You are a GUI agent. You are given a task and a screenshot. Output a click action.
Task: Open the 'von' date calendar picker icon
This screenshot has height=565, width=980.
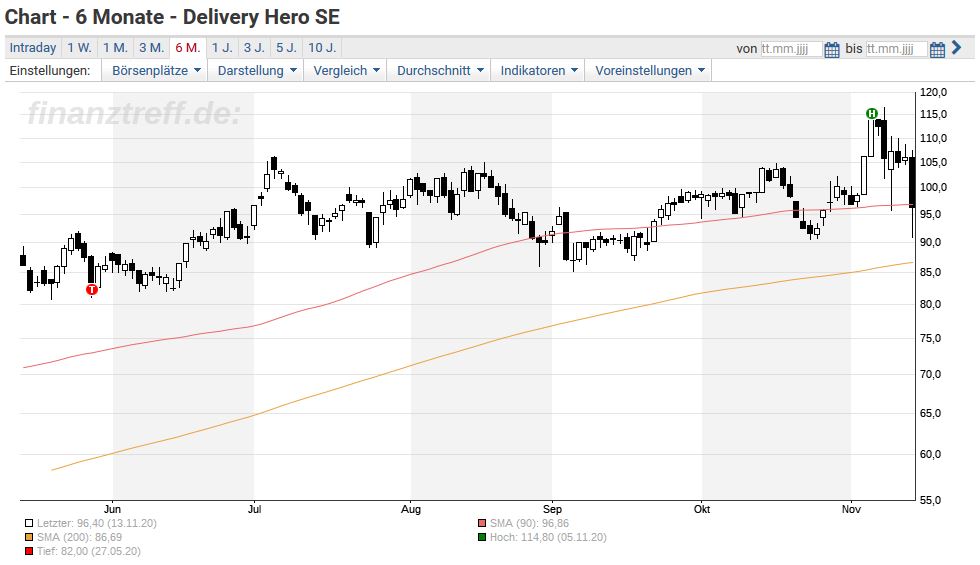[831, 49]
